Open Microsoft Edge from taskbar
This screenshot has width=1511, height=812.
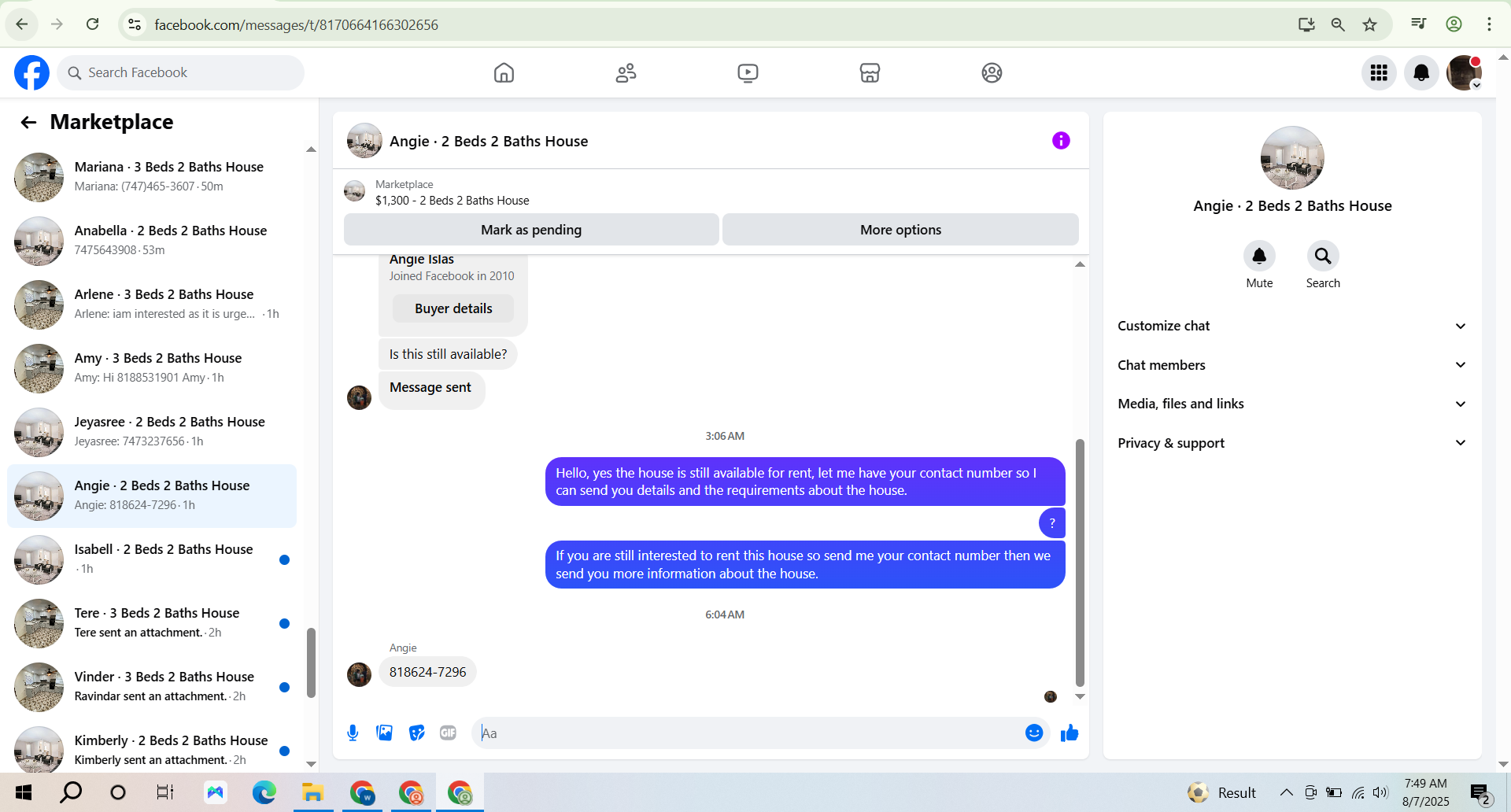pyautogui.click(x=264, y=792)
